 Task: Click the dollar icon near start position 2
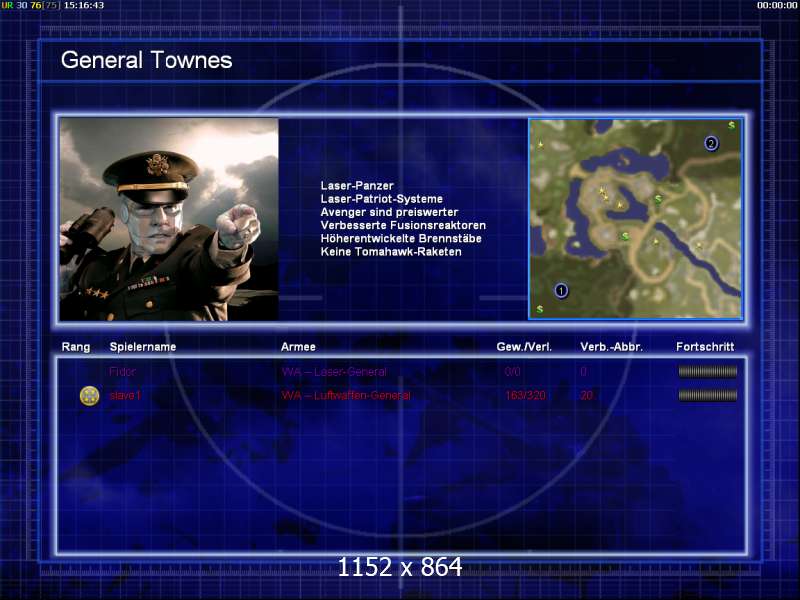pyautogui.click(x=732, y=126)
